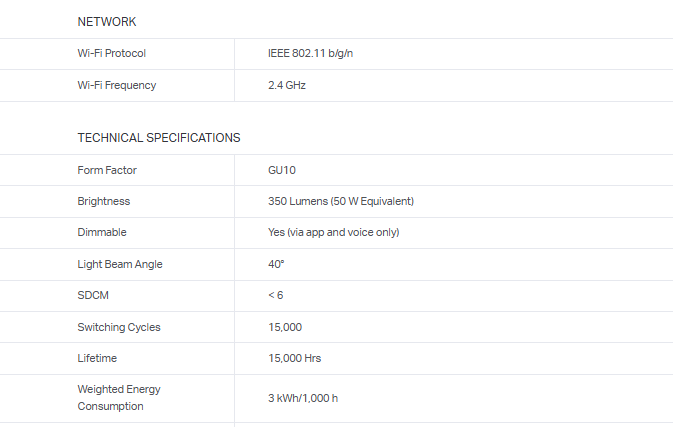Click the TECHNICAL SPECIFICATIONS heading

tap(159, 138)
